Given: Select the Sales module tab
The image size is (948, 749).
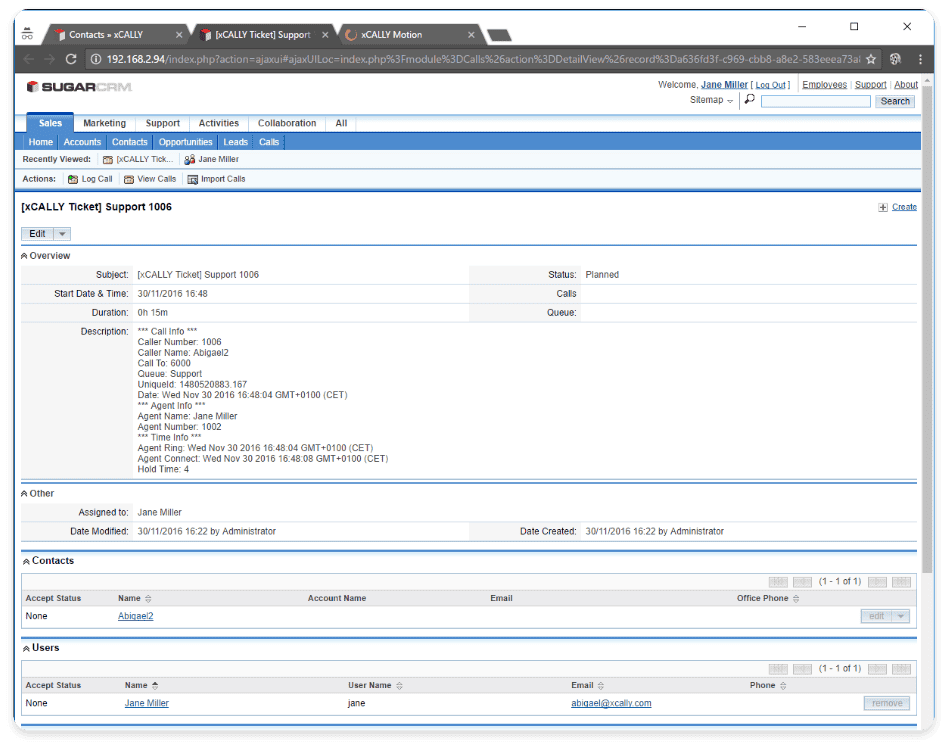Looking at the screenshot, I should click(50, 123).
